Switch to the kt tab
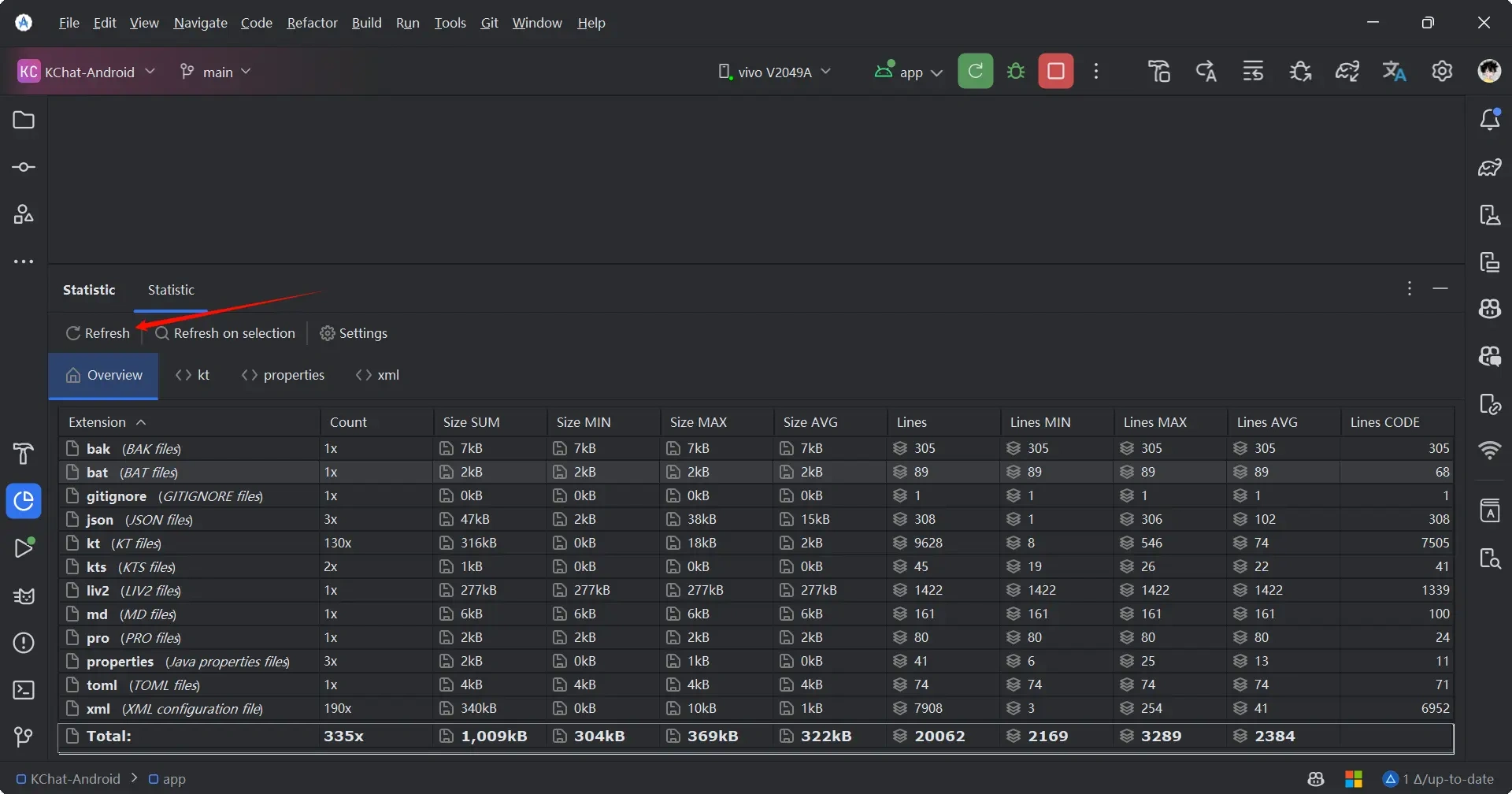The image size is (1512, 794). coord(193,376)
